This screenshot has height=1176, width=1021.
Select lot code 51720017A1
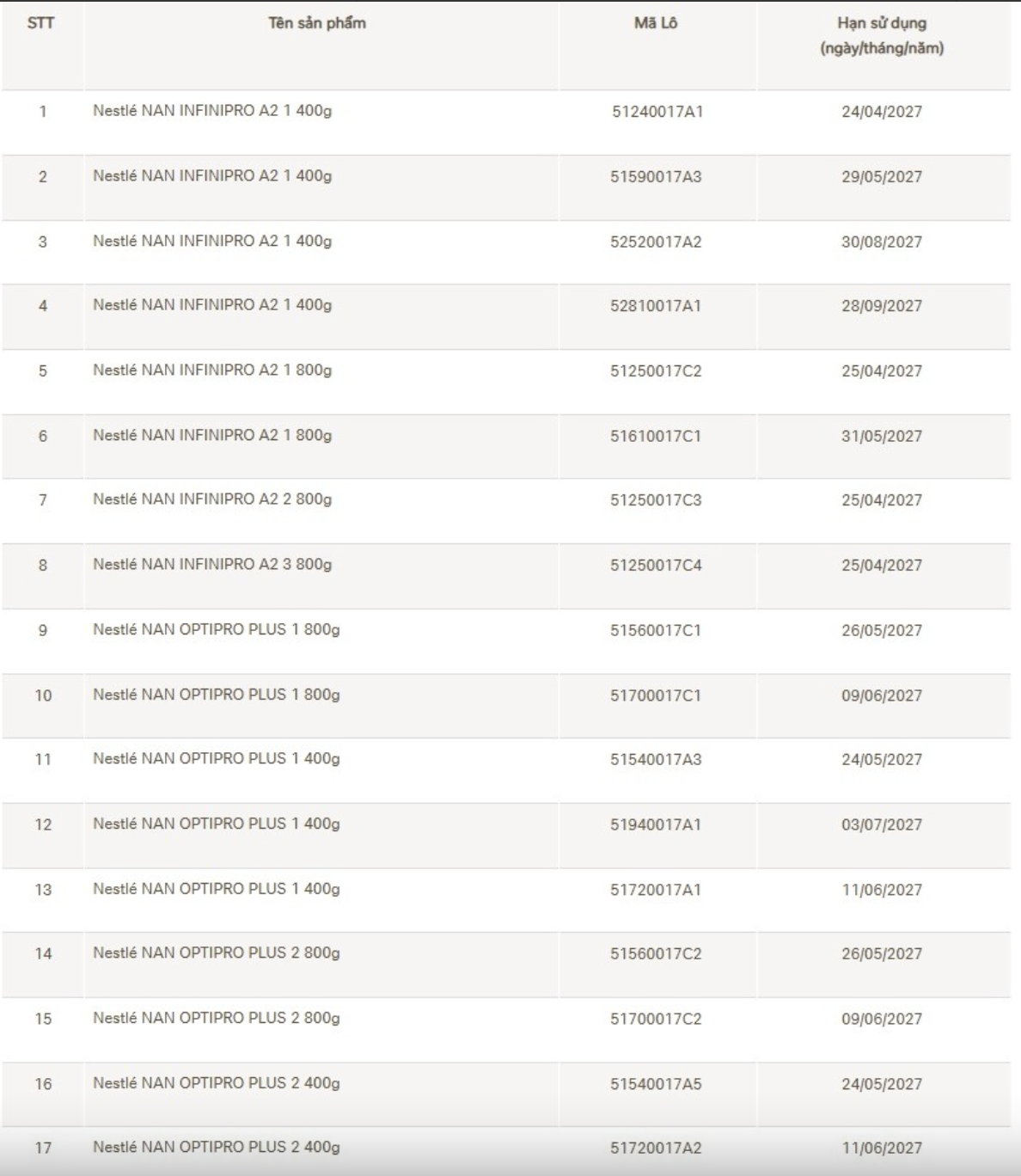click(x=656, y=891)
